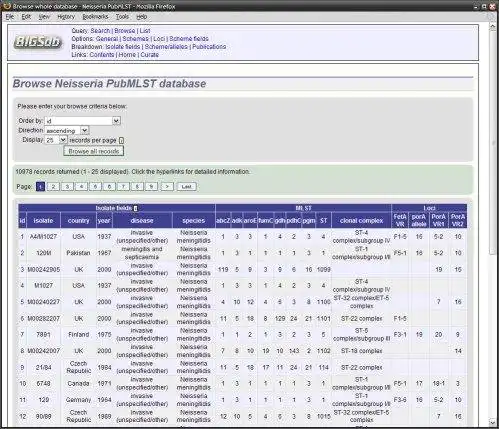Image resolution: width=499 pixels, height=429 pixels.
Task: Click the BIGSdb logo
Action: (x=38, y=42)
